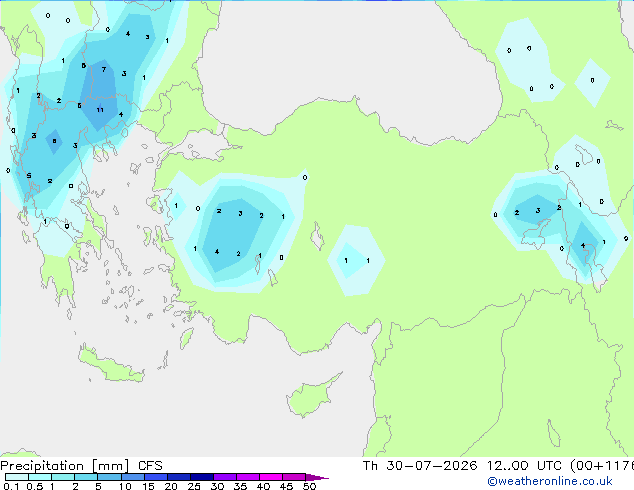Click the "Precipitation [mm] CFS" title text
Image resolution: width=634 pixels, height=490 pixels.
click(81, 466)
